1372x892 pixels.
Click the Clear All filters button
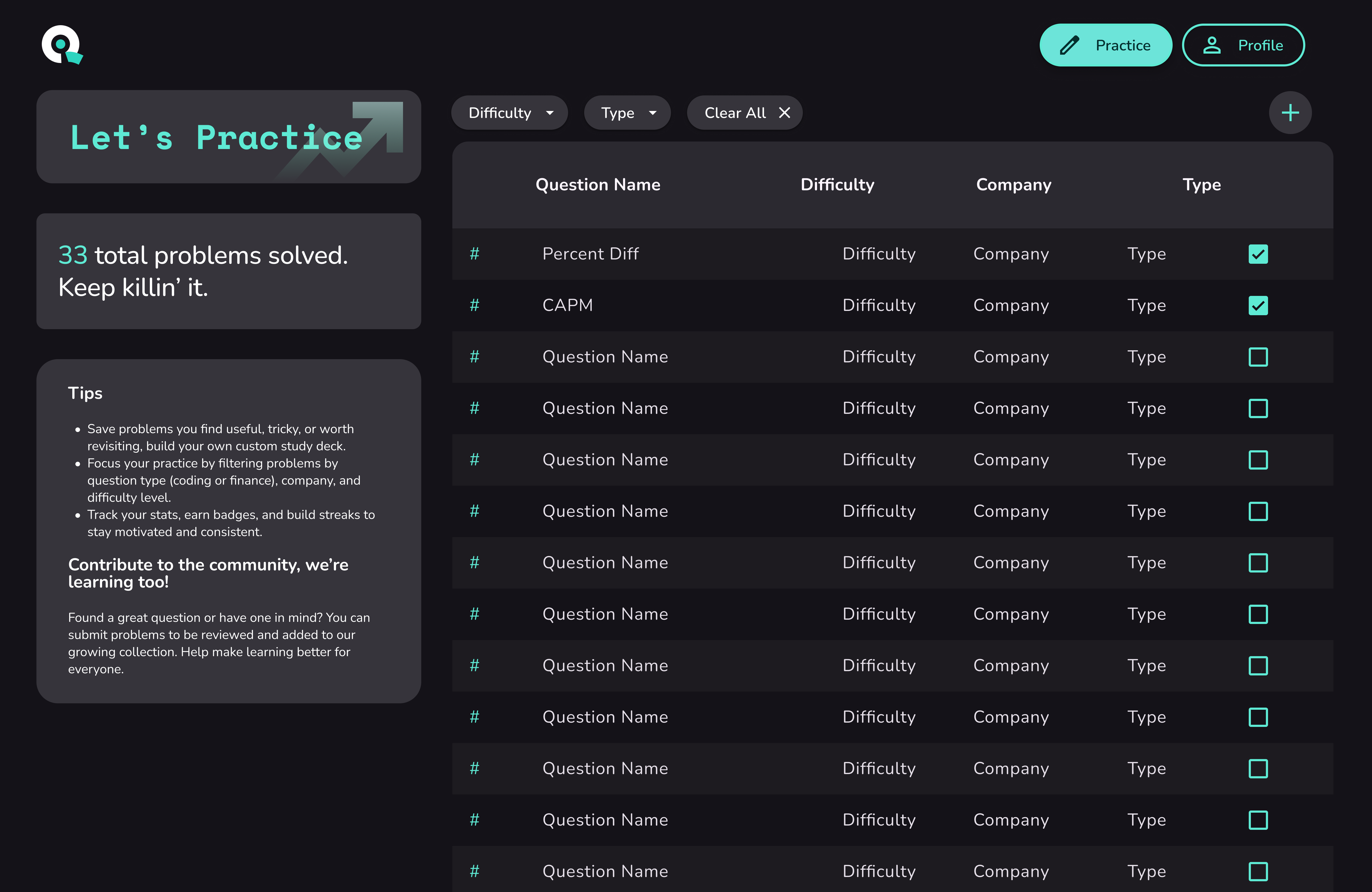(736, 113)
